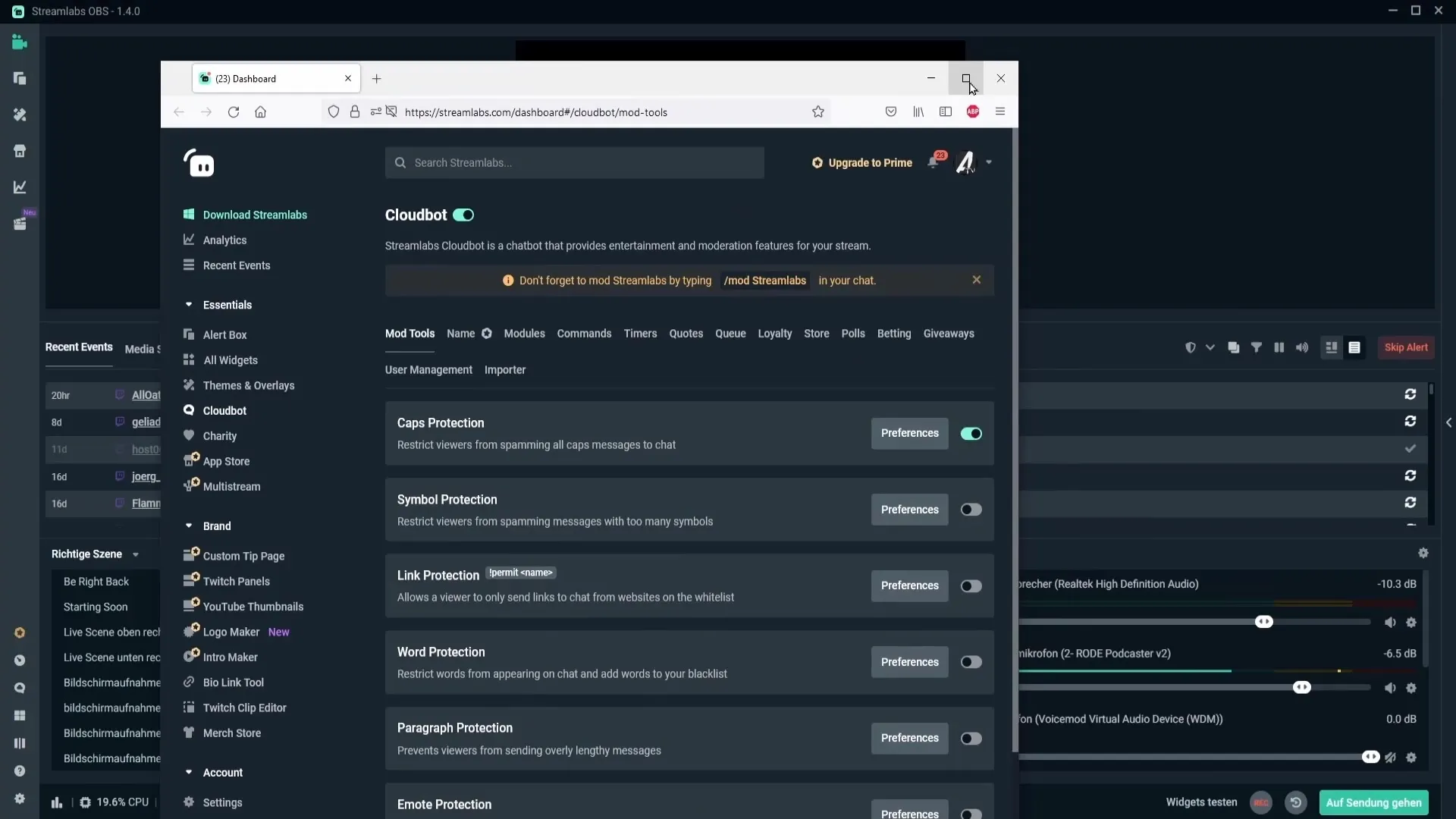Enable Word Protection toggle
The height and width of the screenshot is (819, 1456).
tap(971, 662)
